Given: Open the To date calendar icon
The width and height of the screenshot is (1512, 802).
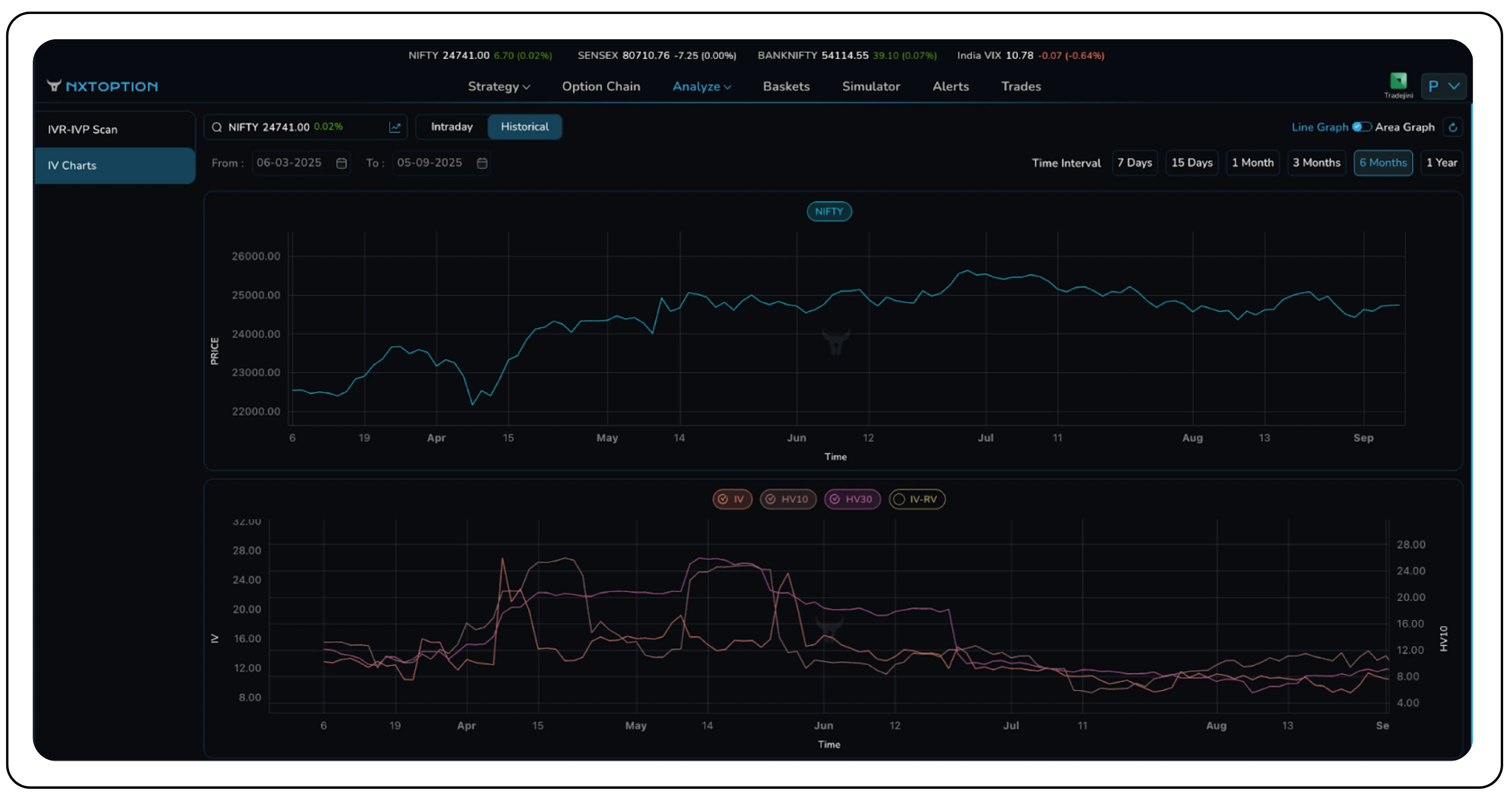Looking at the screenshot, I should (x=482, y=163).
